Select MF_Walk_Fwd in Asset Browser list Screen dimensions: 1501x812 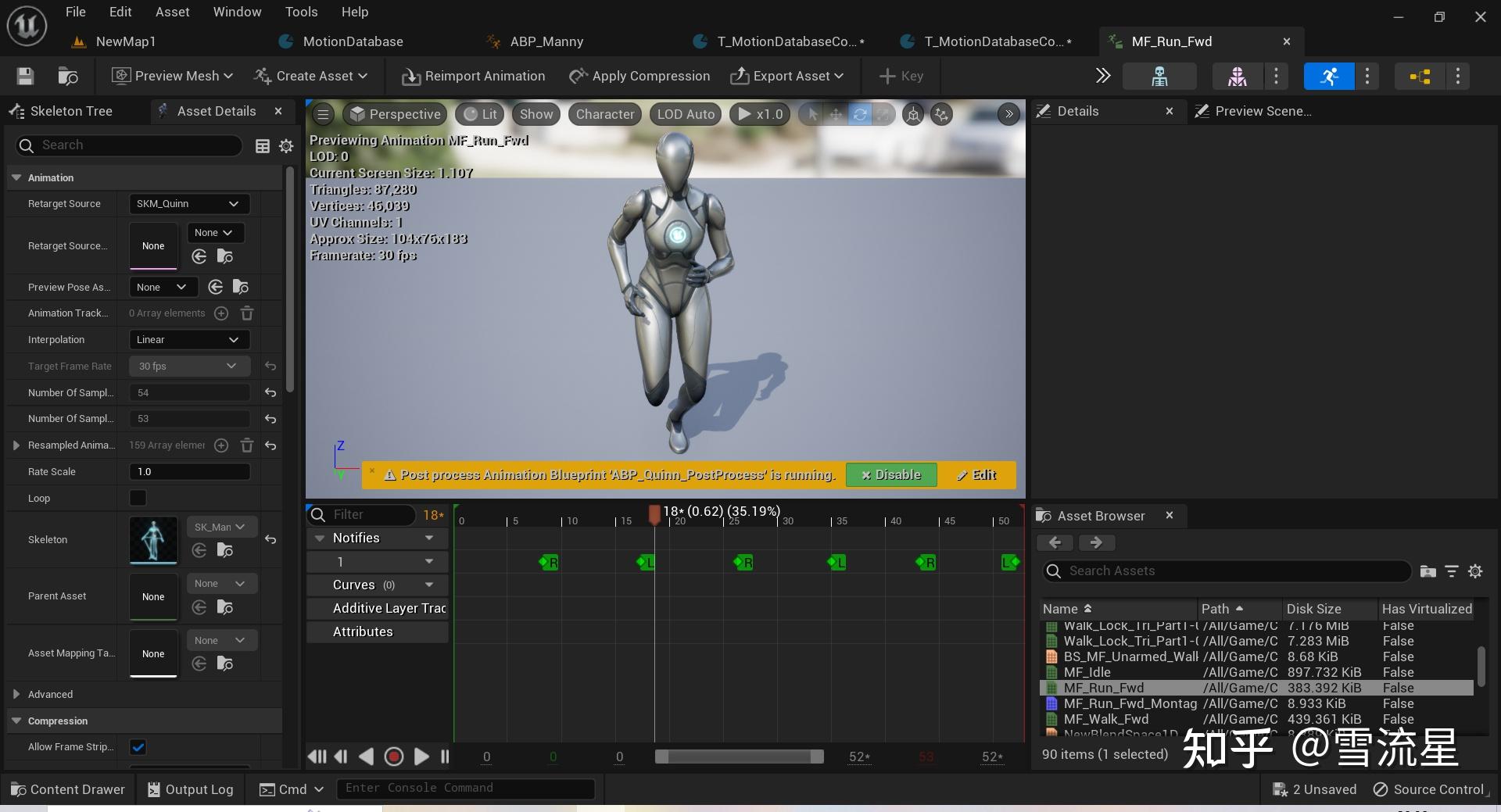[x=1105, y=719]
